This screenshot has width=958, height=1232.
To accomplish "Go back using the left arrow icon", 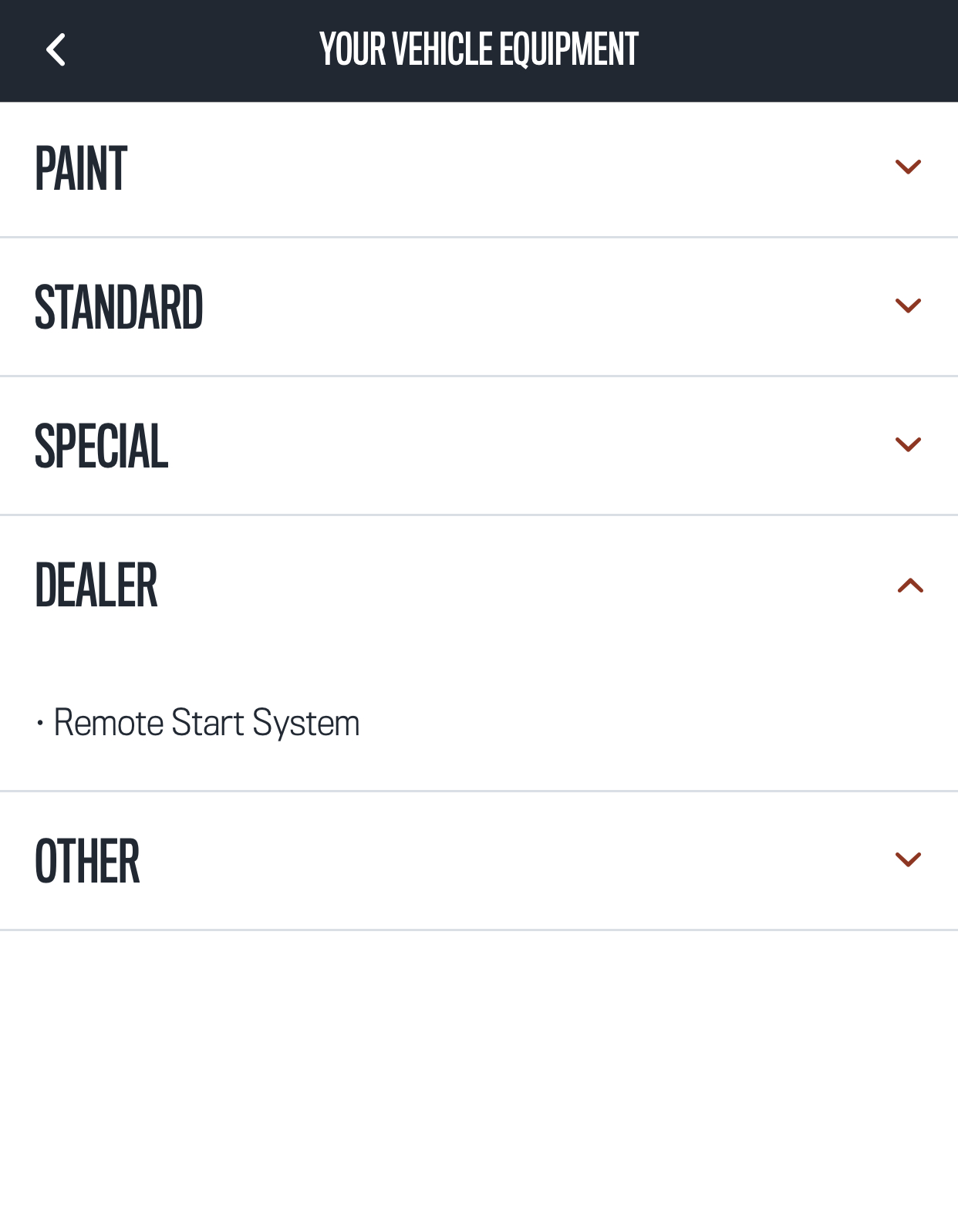I will (56, 50).
